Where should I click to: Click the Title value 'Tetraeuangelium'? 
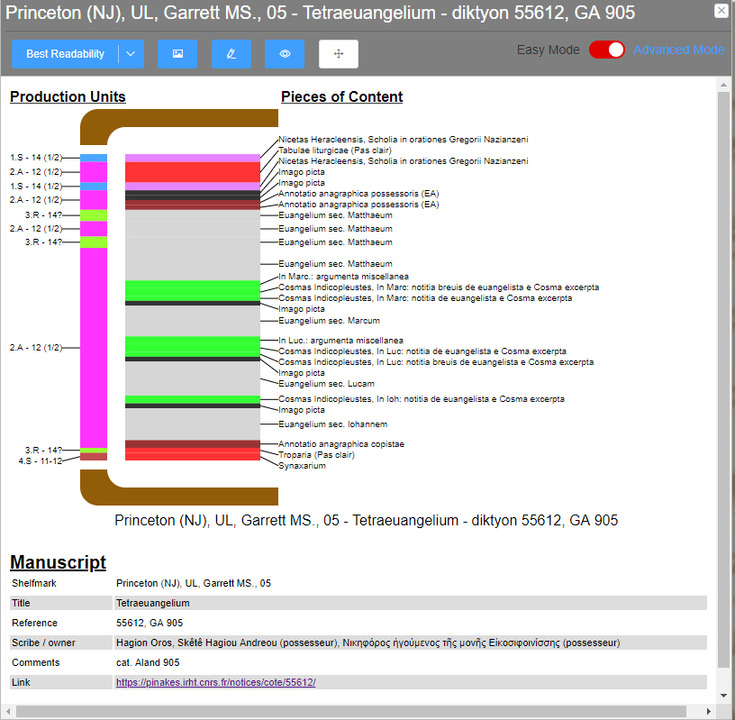click(x=153, y=603)
